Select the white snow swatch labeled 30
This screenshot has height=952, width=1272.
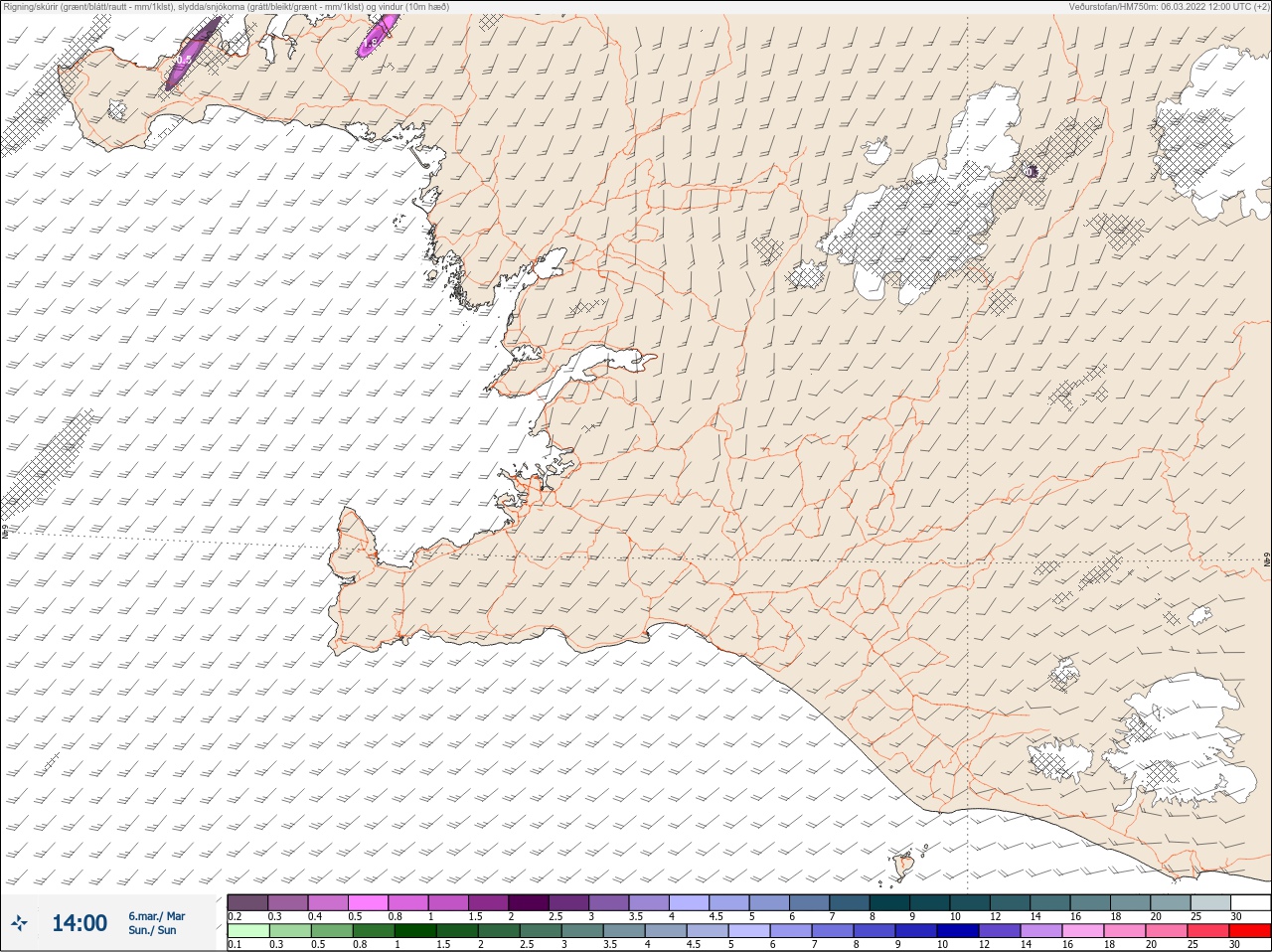point(1249,902)
